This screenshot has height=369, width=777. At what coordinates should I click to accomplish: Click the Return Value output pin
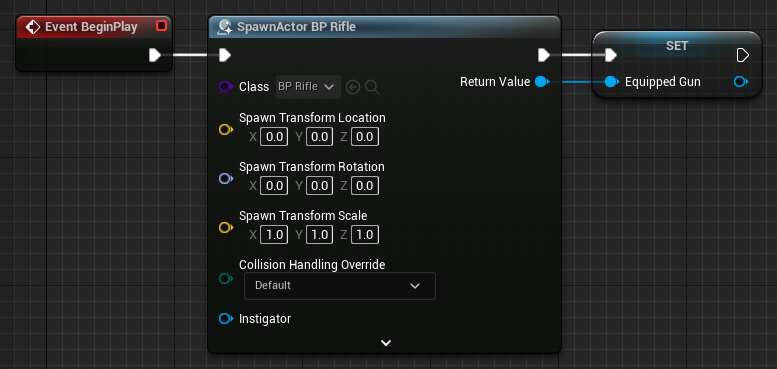(542, 82)
